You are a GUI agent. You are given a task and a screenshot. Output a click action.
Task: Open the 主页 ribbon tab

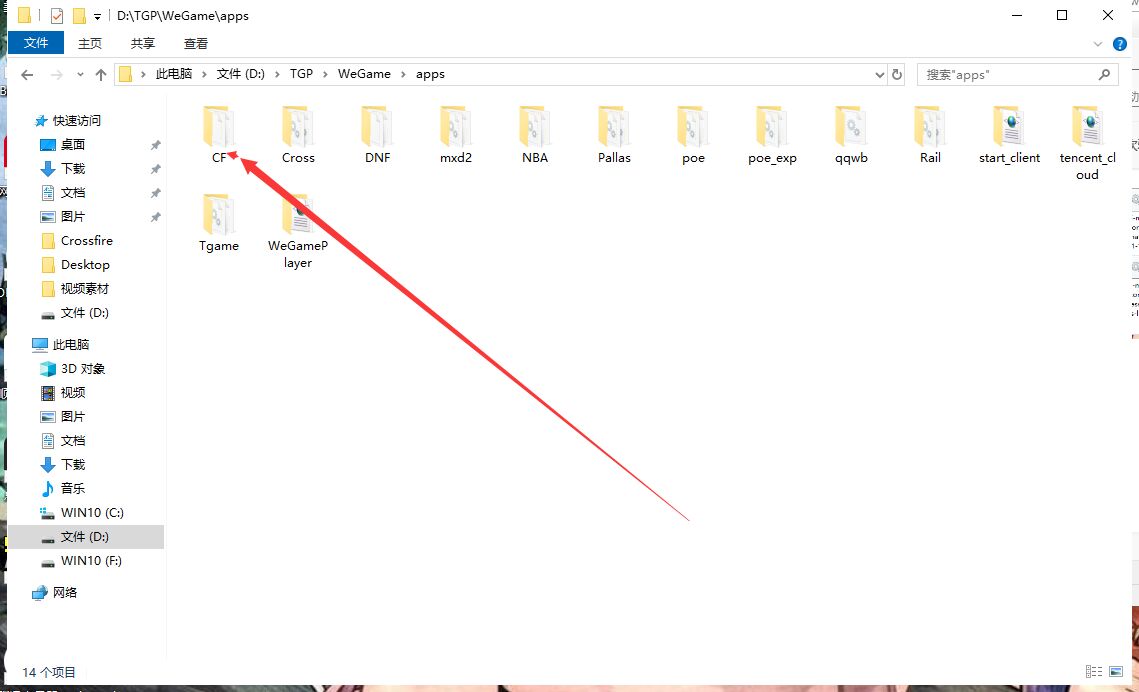coord(90,44)
